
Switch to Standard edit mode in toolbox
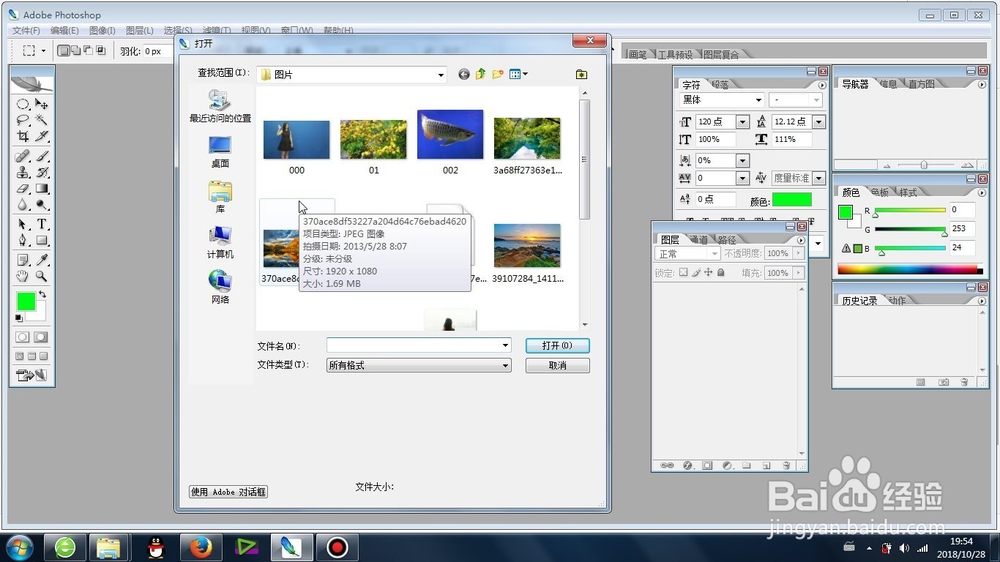coord(22,337)
